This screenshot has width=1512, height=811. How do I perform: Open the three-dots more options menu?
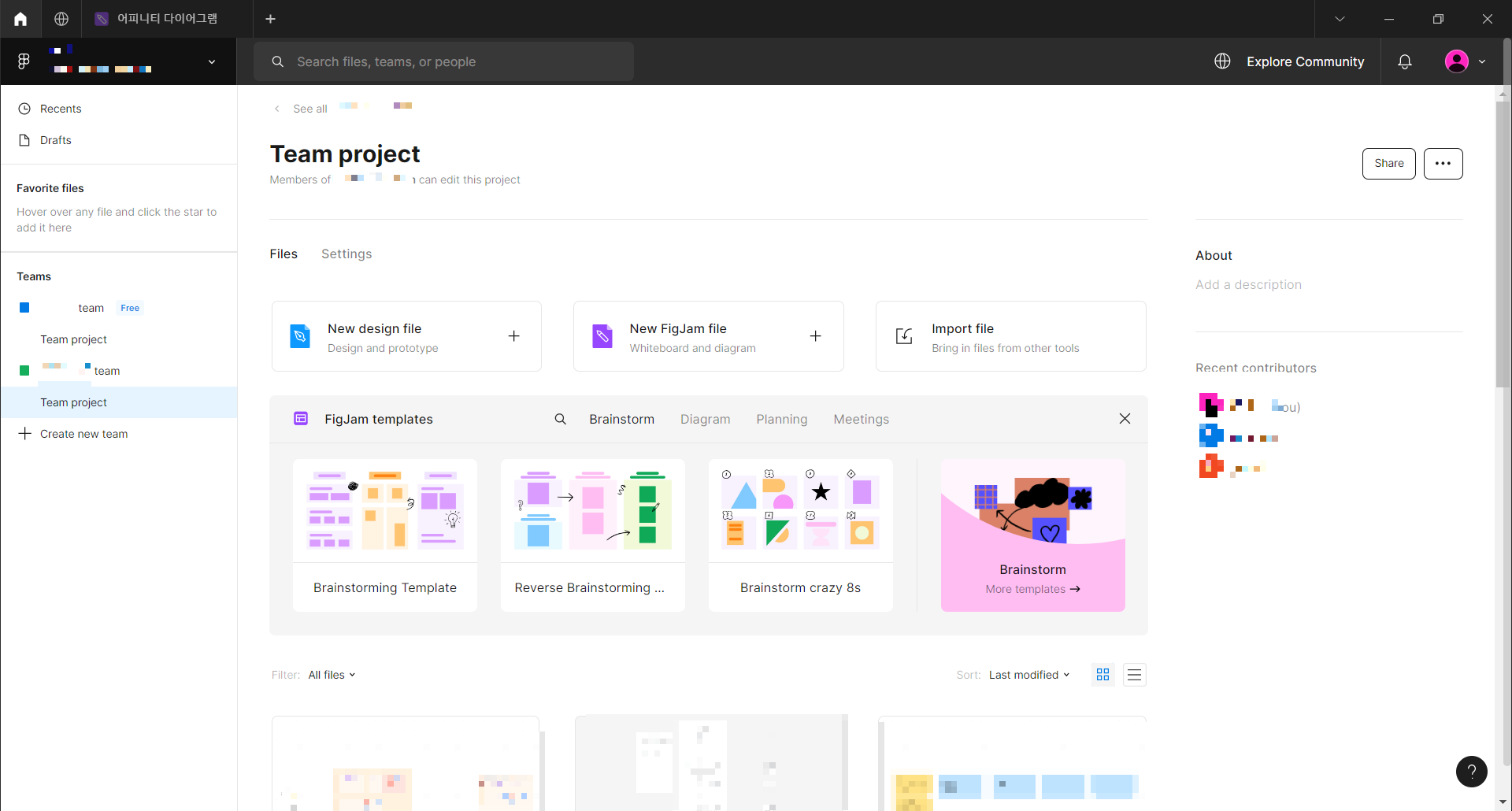[x=1443, y=163]
